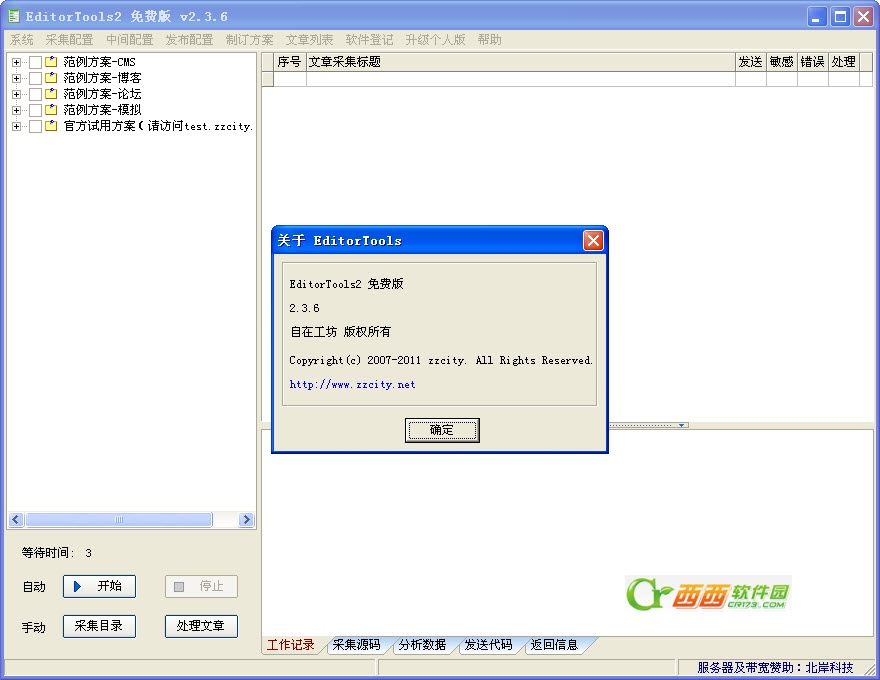Expand the 范例方案-博客 tree node
The width and height of the screenshot is (880, 680).
click(x=16, y=78)
